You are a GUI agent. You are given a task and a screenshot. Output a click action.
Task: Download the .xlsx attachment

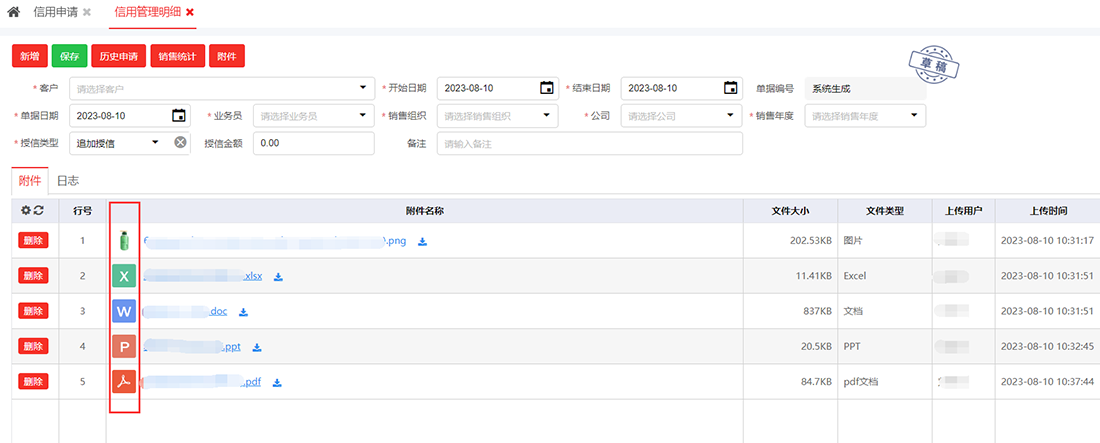(278, 277)
